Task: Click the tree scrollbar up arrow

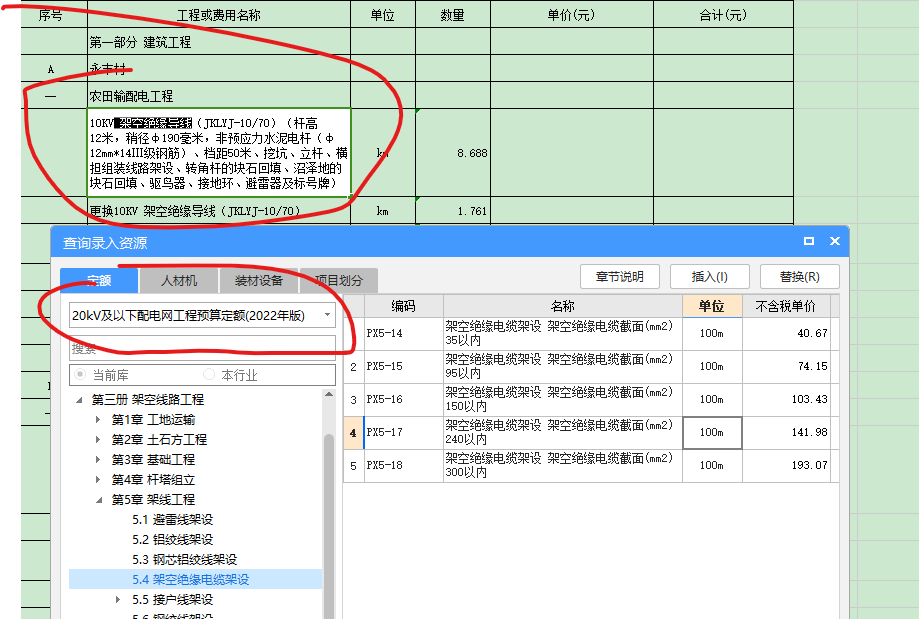Action: point(329,394)
